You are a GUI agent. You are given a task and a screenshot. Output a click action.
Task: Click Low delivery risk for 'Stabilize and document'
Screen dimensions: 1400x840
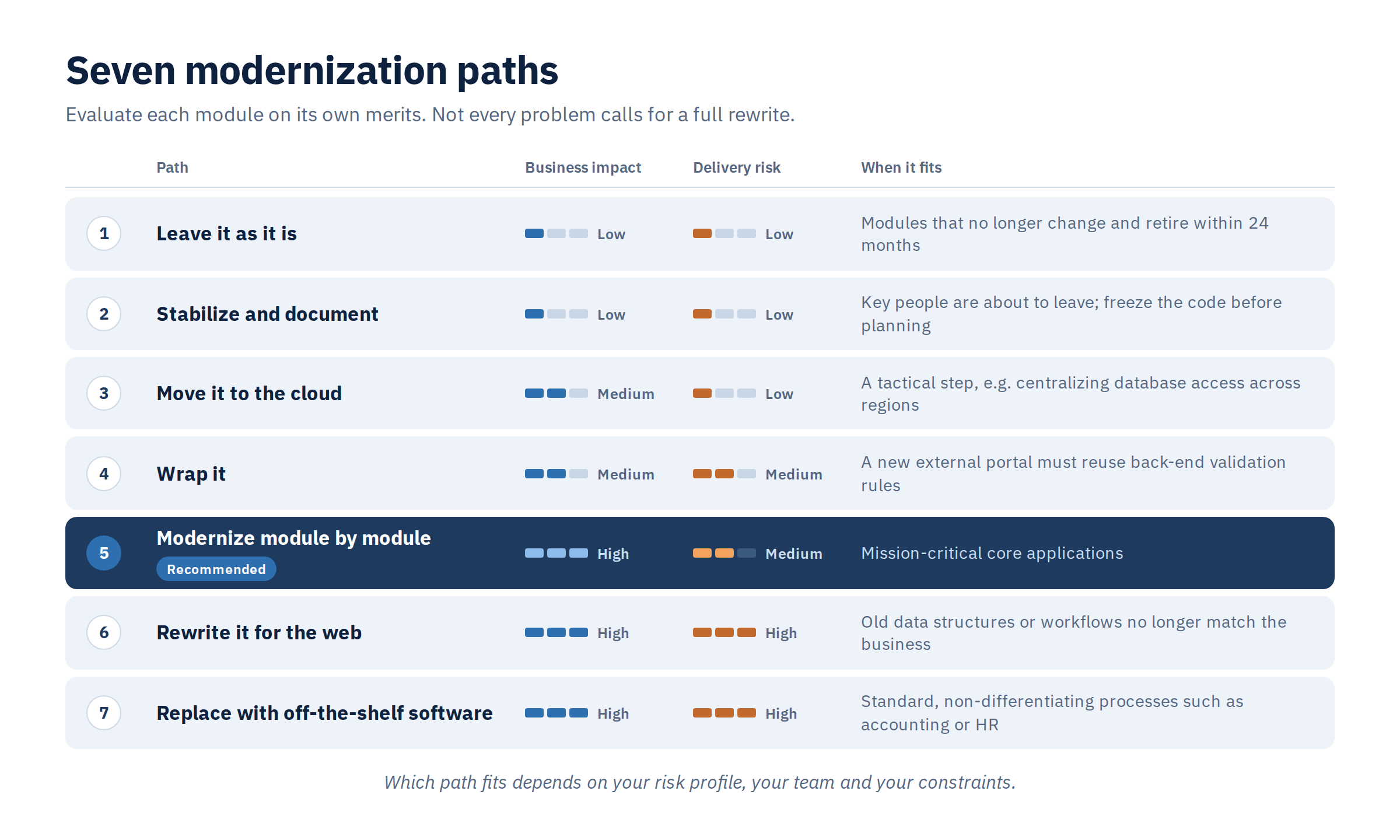[779, 315]
